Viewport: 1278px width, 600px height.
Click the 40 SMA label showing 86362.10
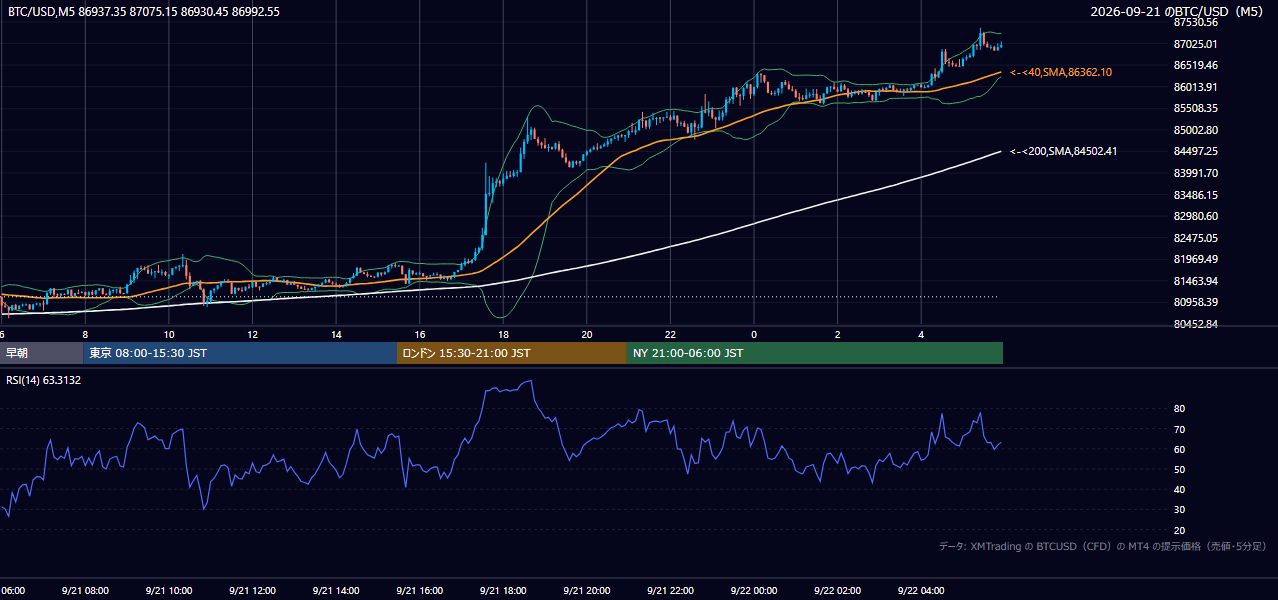pos(1061,72)
